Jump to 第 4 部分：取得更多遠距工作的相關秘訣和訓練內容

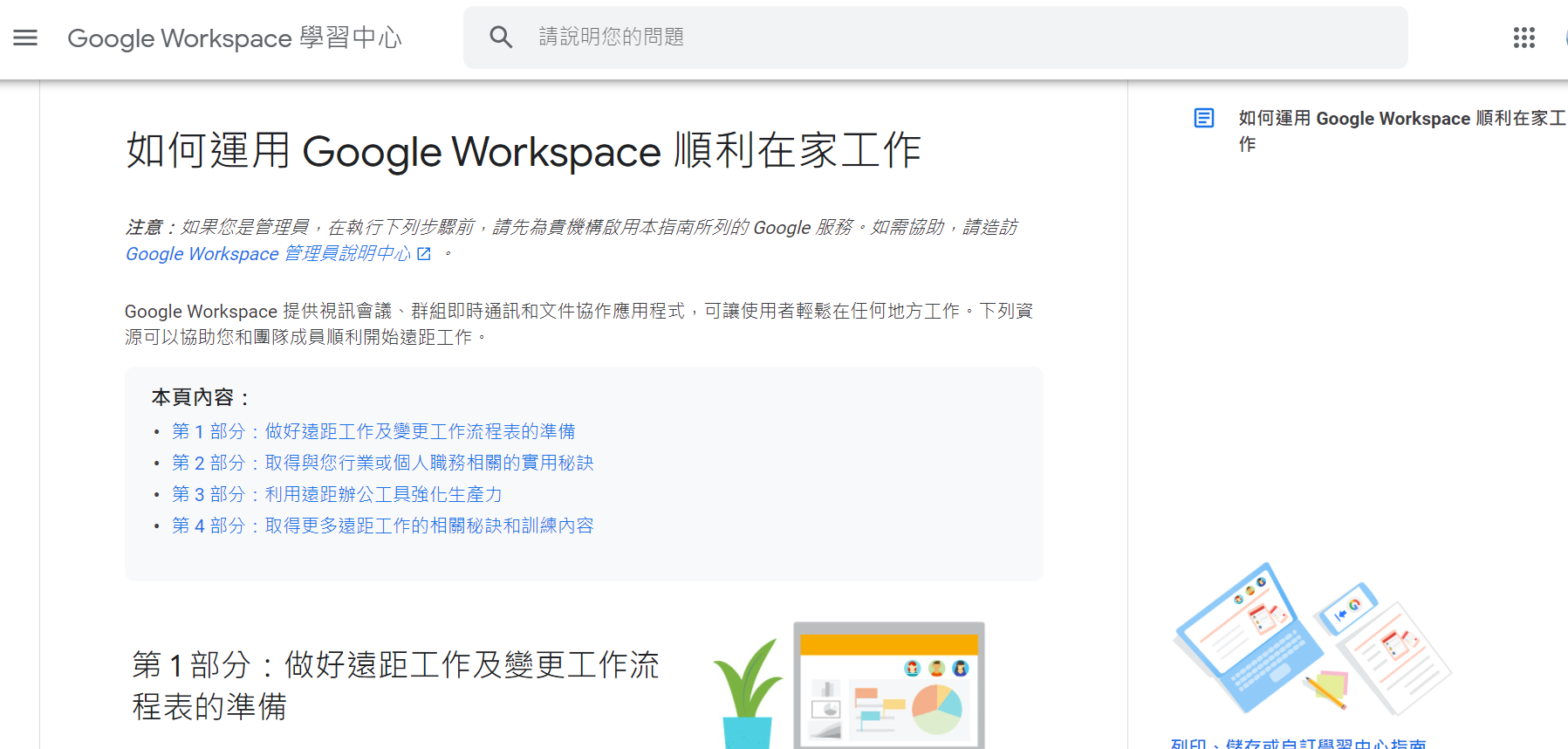tap(383, 526)
